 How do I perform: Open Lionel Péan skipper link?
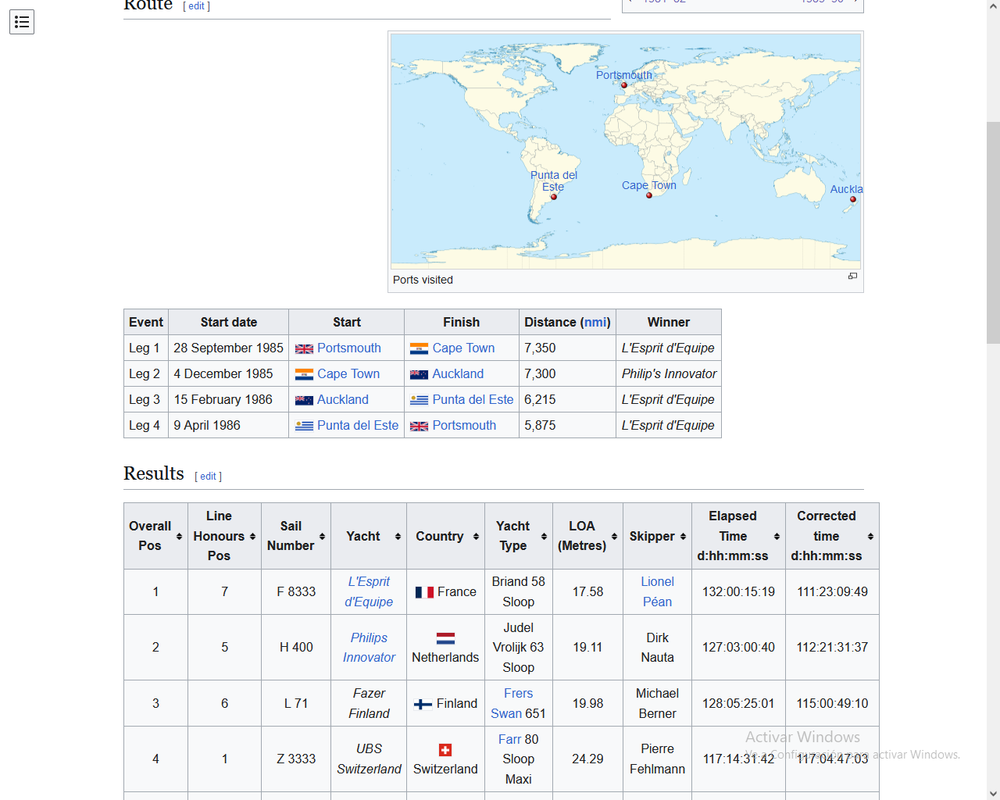(657, 591)
